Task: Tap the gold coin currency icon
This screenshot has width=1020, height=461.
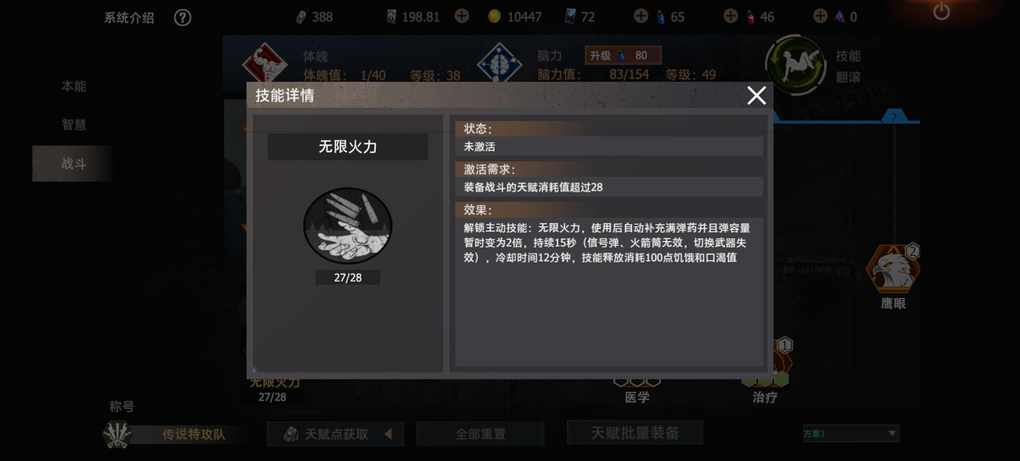Action: click(494, 17)
